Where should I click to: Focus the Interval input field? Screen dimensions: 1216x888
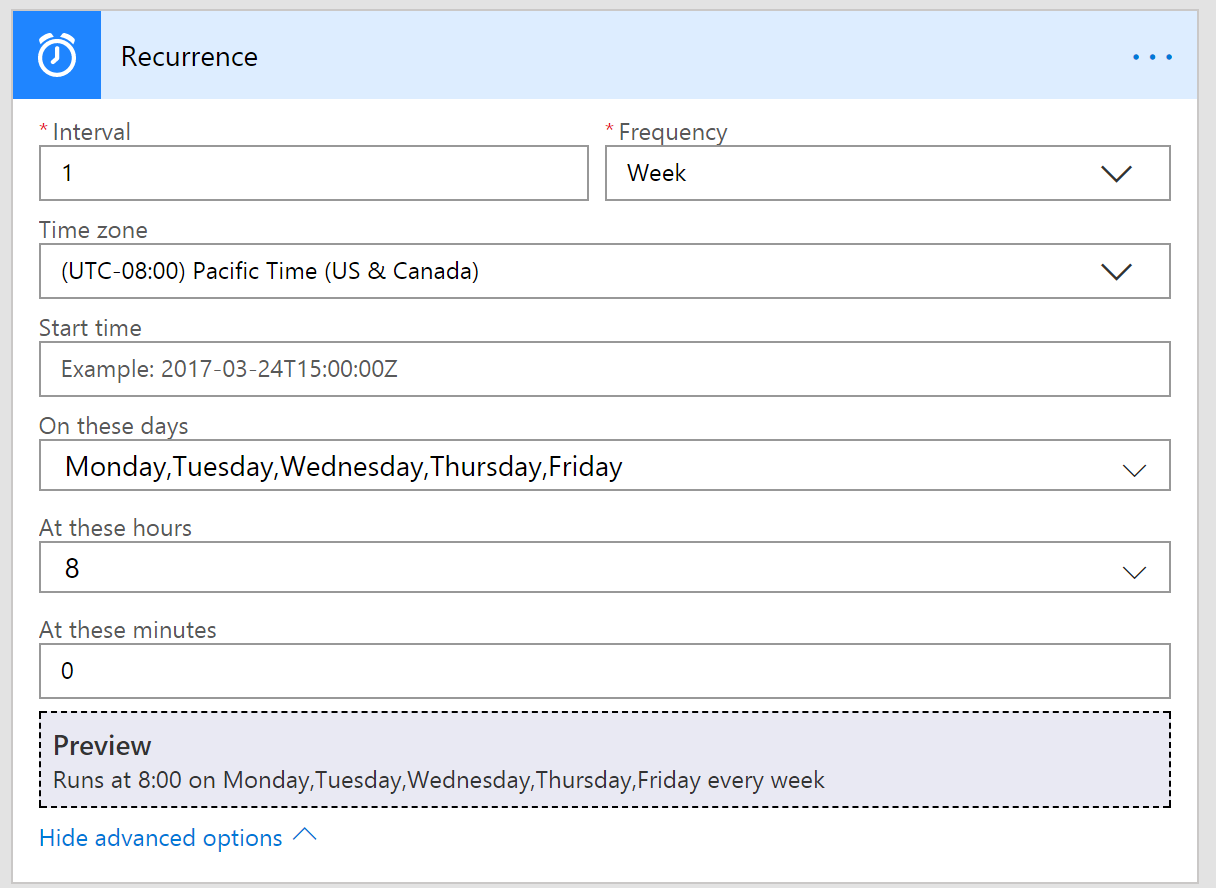coord(313,173)
